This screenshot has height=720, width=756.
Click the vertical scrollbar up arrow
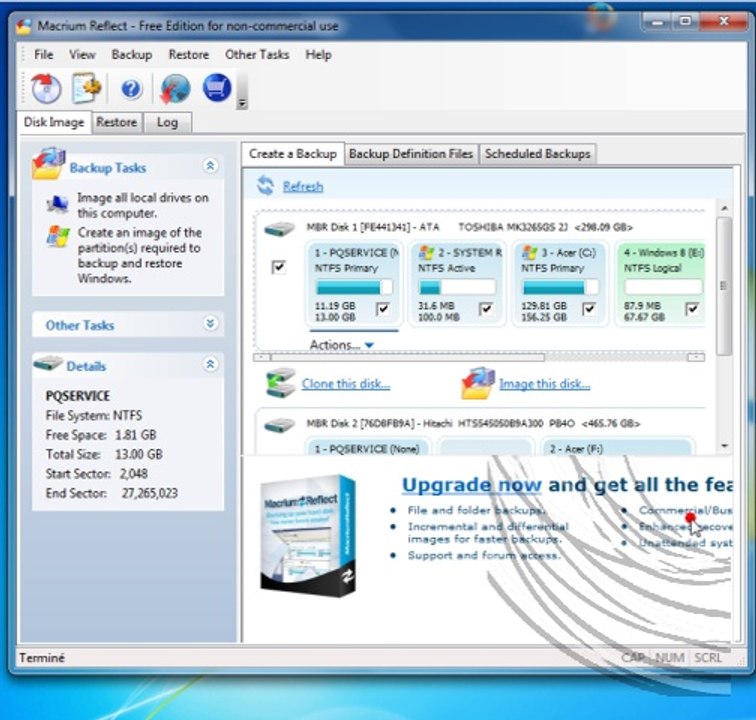click(x=724, y=208)
